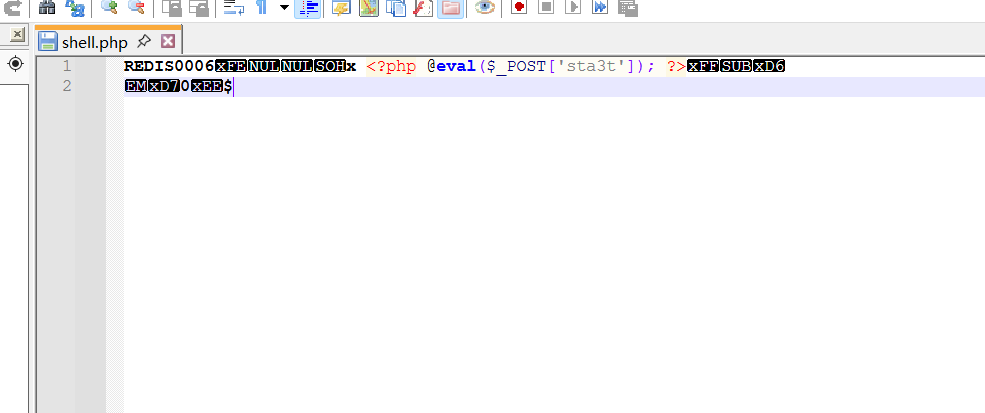The image size is (985, 413).
Task: Click the macro Playback triangle icon
Action: (x=573, y=7)
